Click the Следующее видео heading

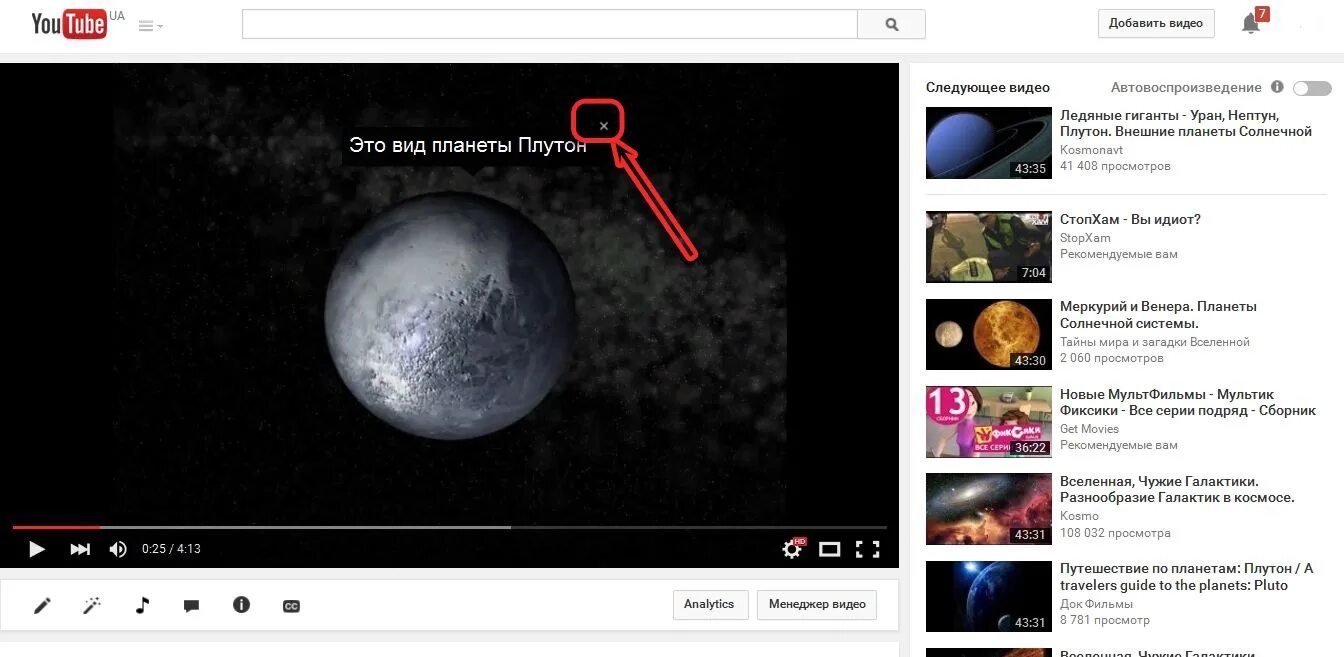pos(988,88)
